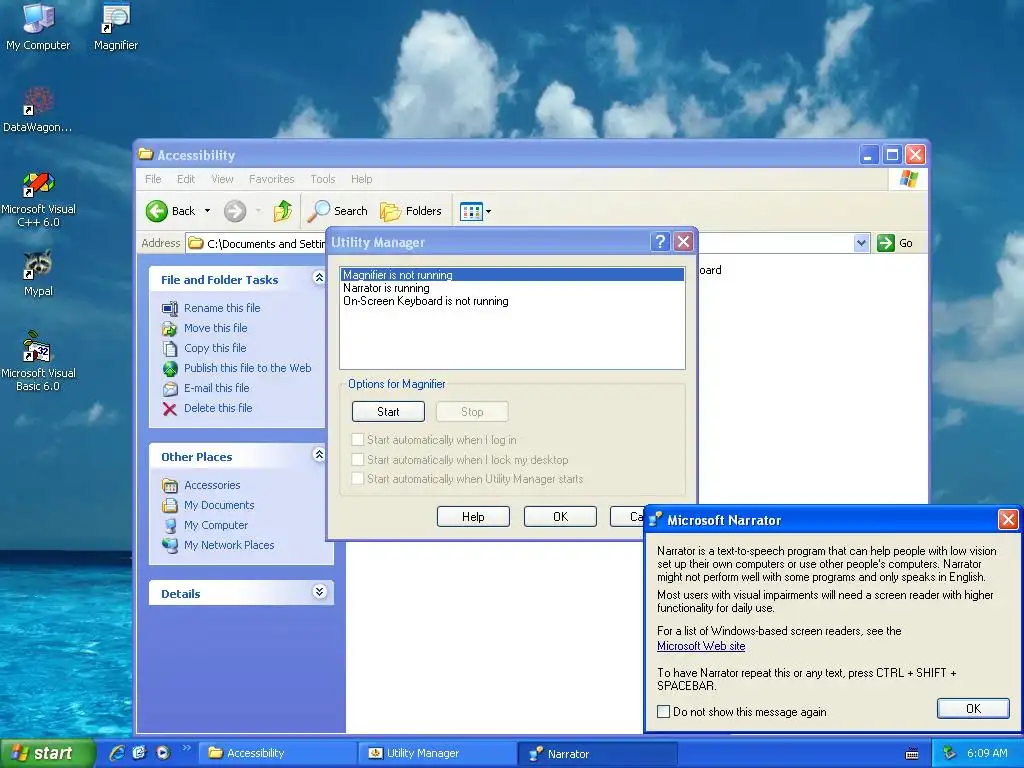The height and width of the screenshot is (768, 1024).
Task: Click Start button in Utility Manager
Action: coord(388,412)
